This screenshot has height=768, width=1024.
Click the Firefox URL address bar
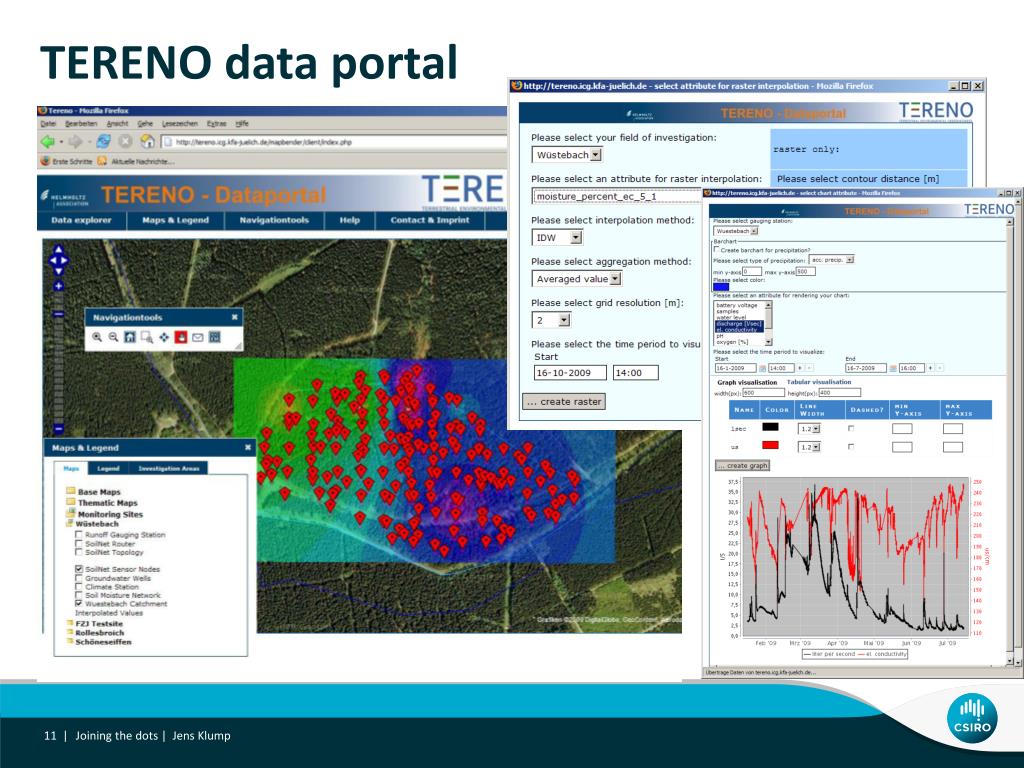tap(333, 142)
